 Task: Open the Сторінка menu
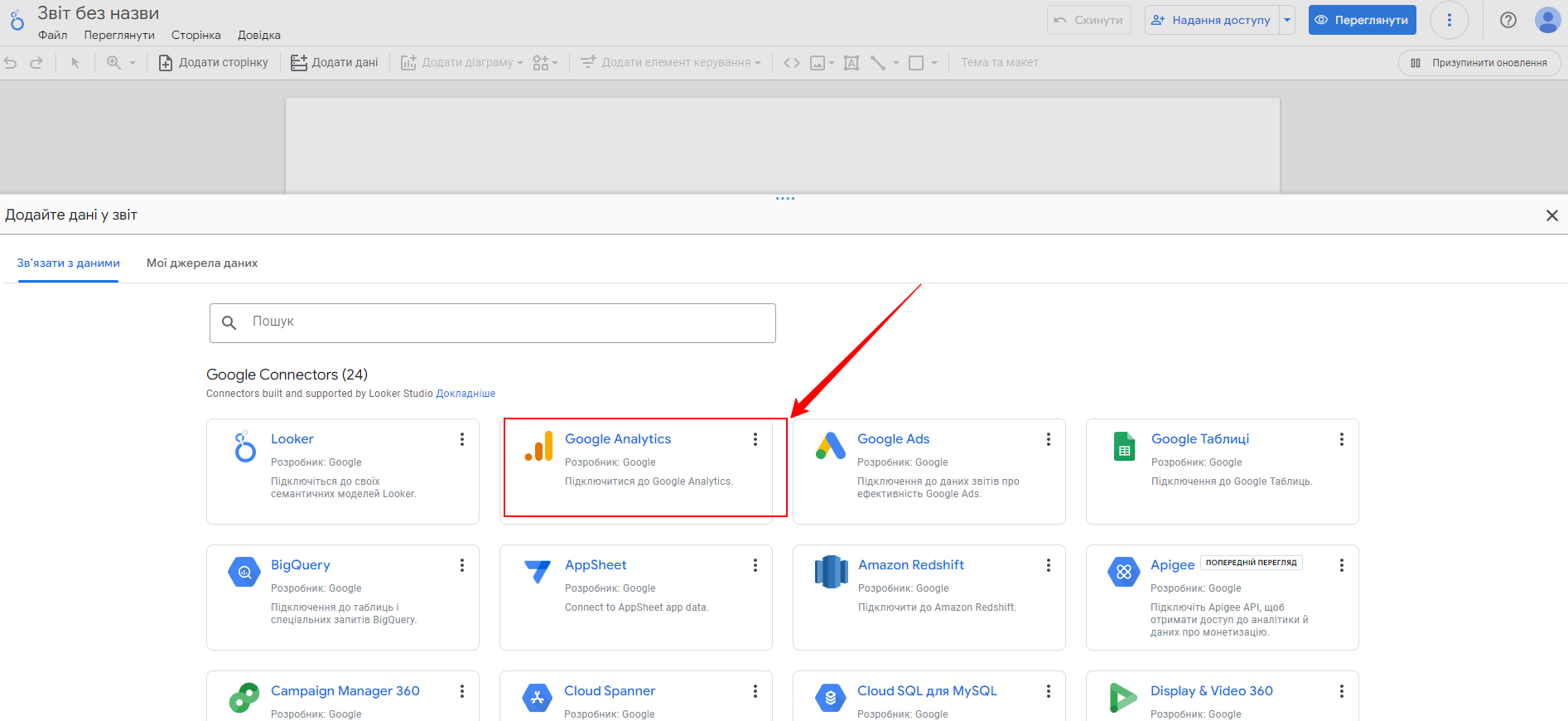[196, 35]
